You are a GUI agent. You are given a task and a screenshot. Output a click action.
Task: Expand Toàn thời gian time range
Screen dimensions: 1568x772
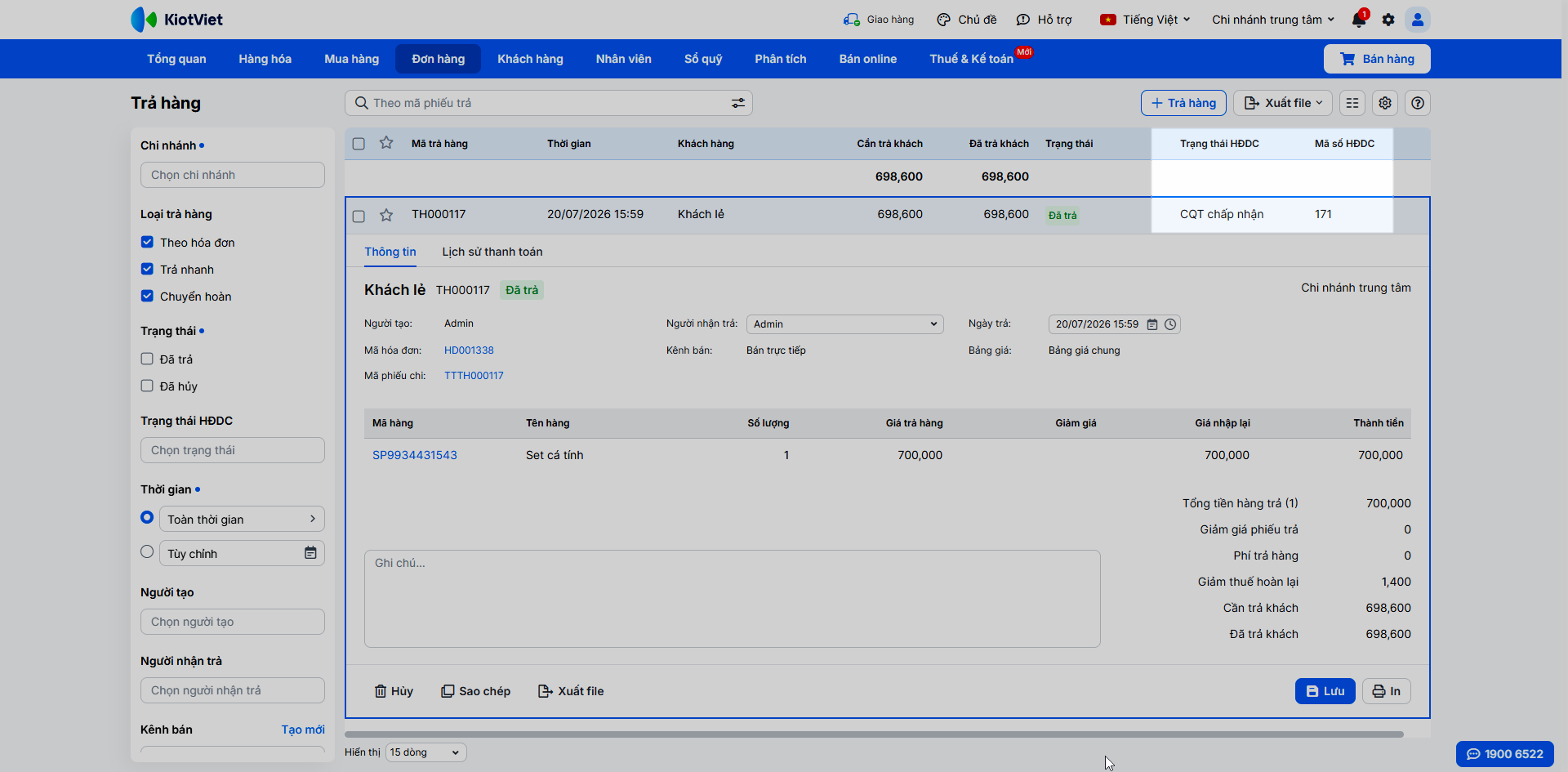pyautogui.click(x=242, y=519)
